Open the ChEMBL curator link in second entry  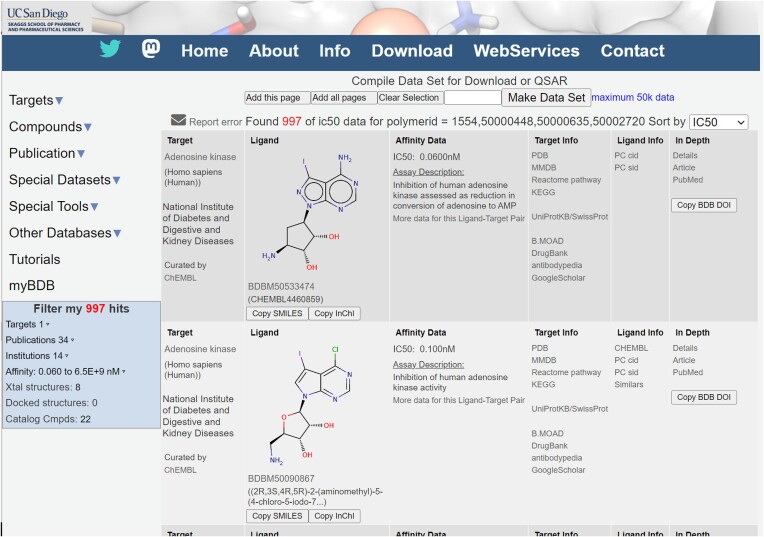point(180,470)
